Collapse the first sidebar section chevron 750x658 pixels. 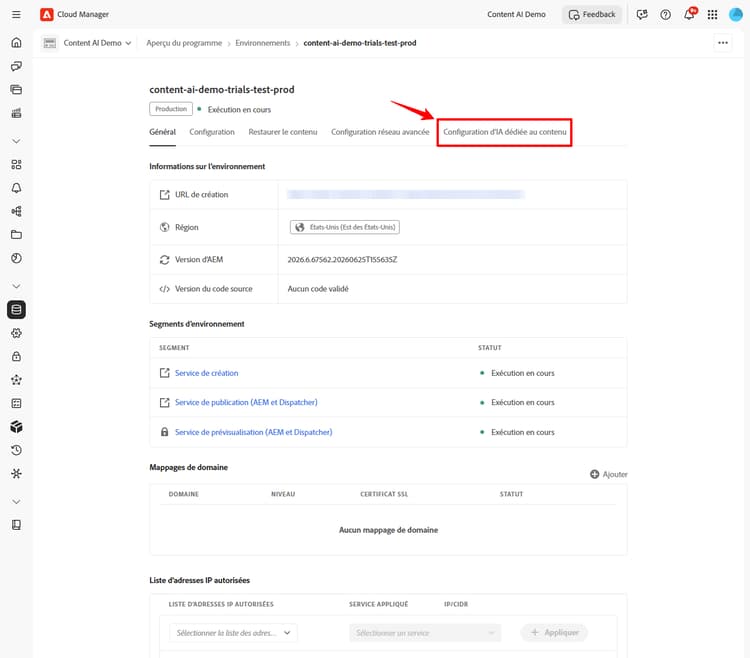tap(16, 141)
